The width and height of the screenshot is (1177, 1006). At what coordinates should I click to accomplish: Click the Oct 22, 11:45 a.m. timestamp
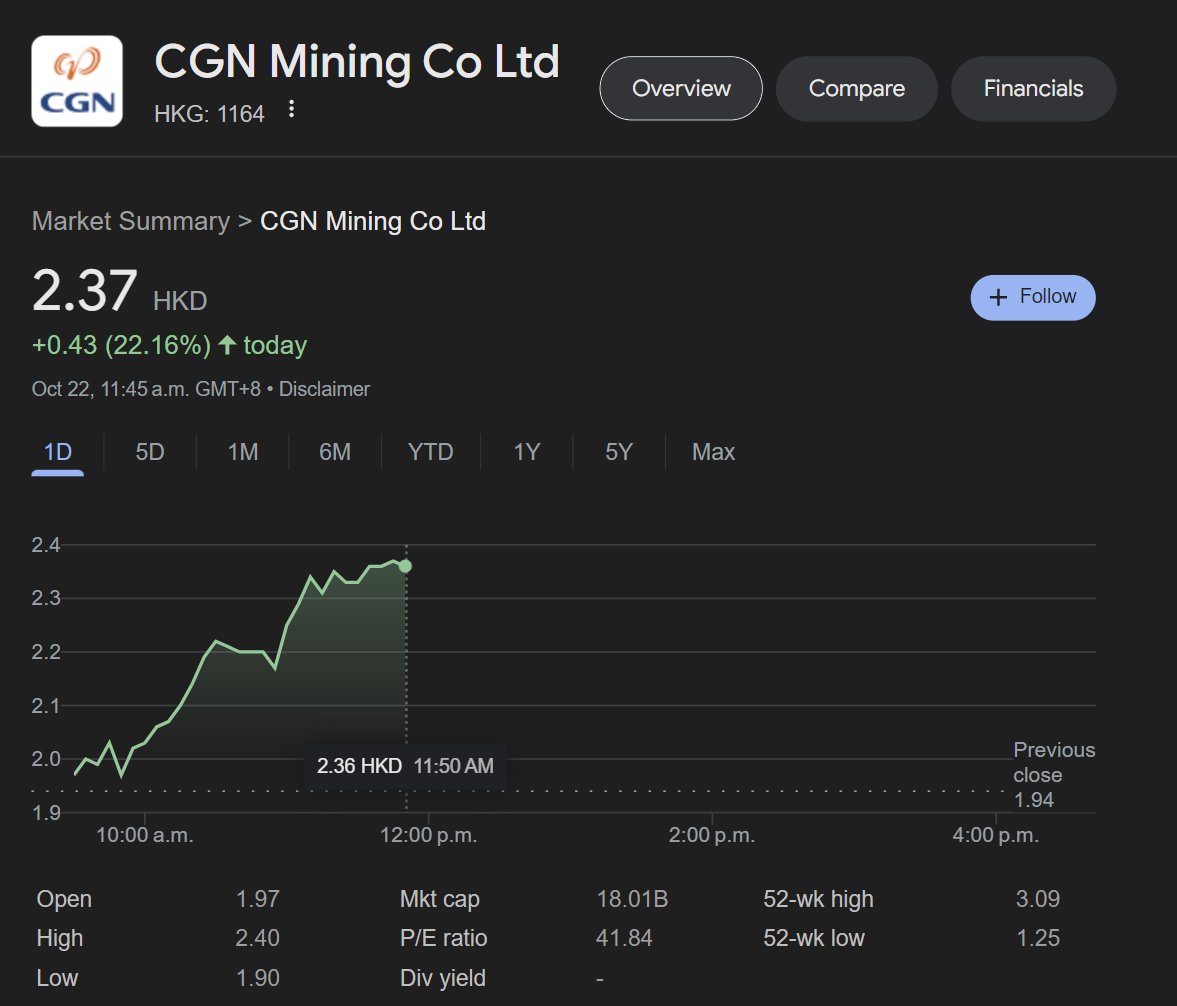pyautogui.click(x=146, y=389)
